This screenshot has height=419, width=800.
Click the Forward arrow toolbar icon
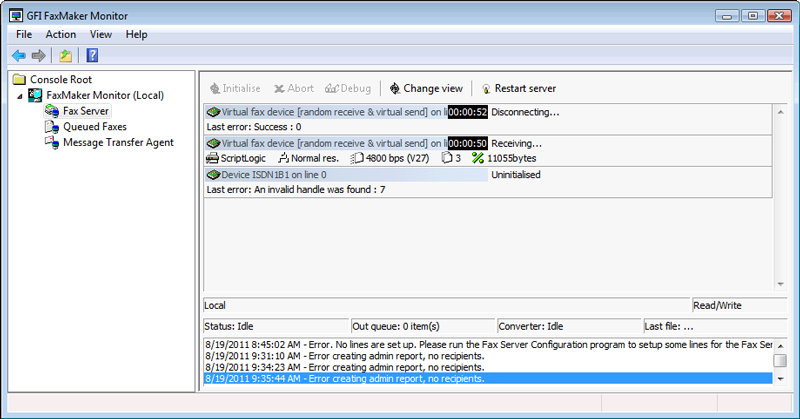click(x=38, y=55)
